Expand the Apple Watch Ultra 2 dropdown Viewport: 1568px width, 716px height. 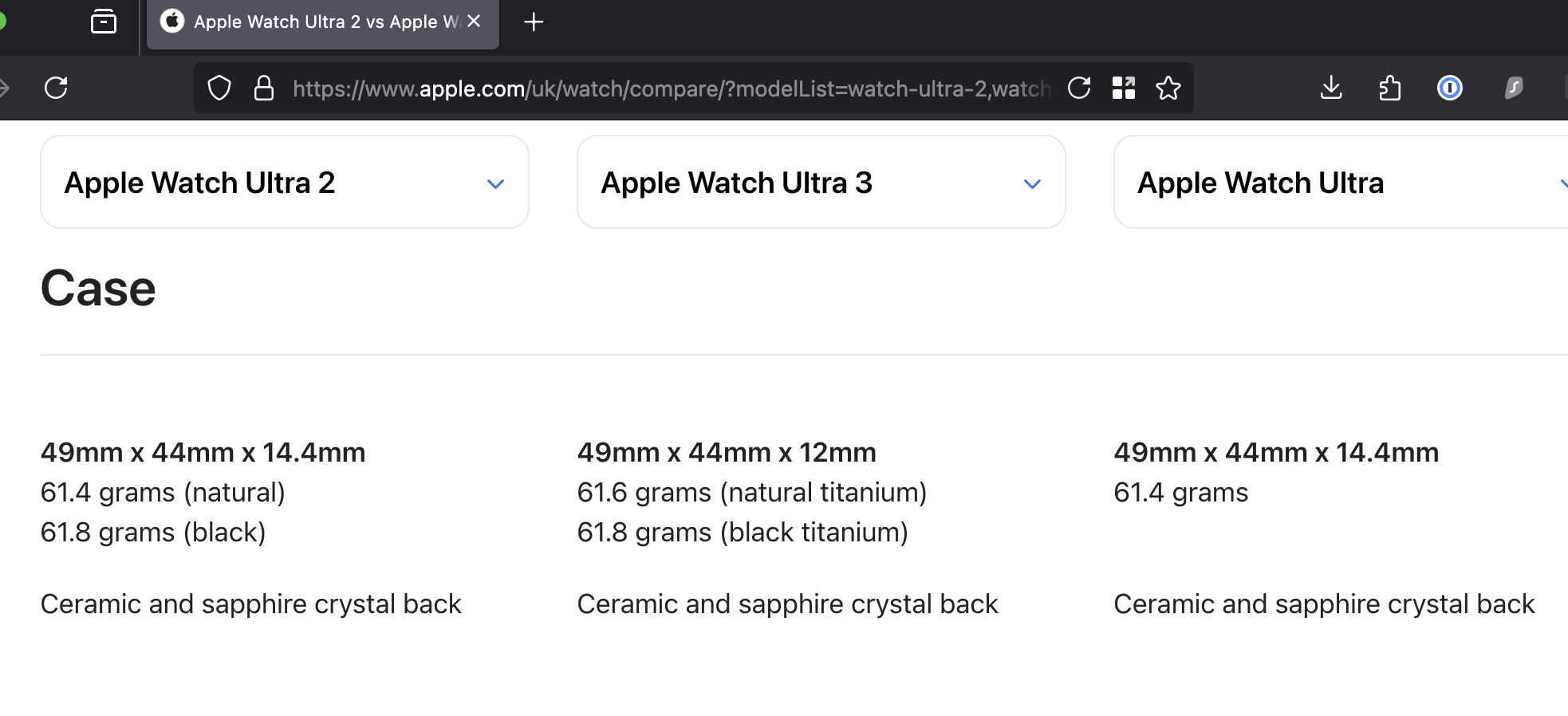coord(495,183)
